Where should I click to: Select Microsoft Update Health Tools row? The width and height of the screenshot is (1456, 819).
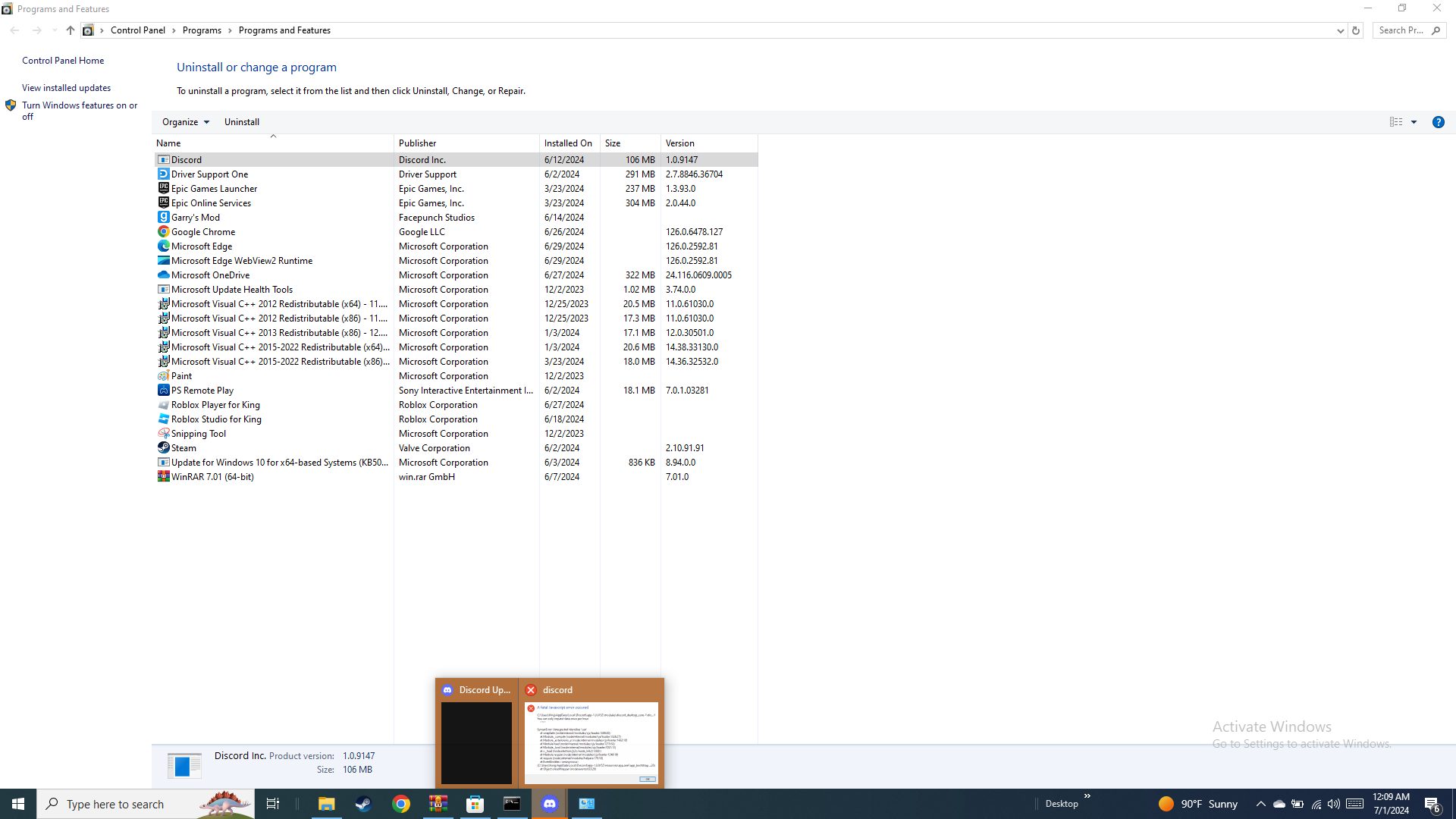[x=456, y=290]
